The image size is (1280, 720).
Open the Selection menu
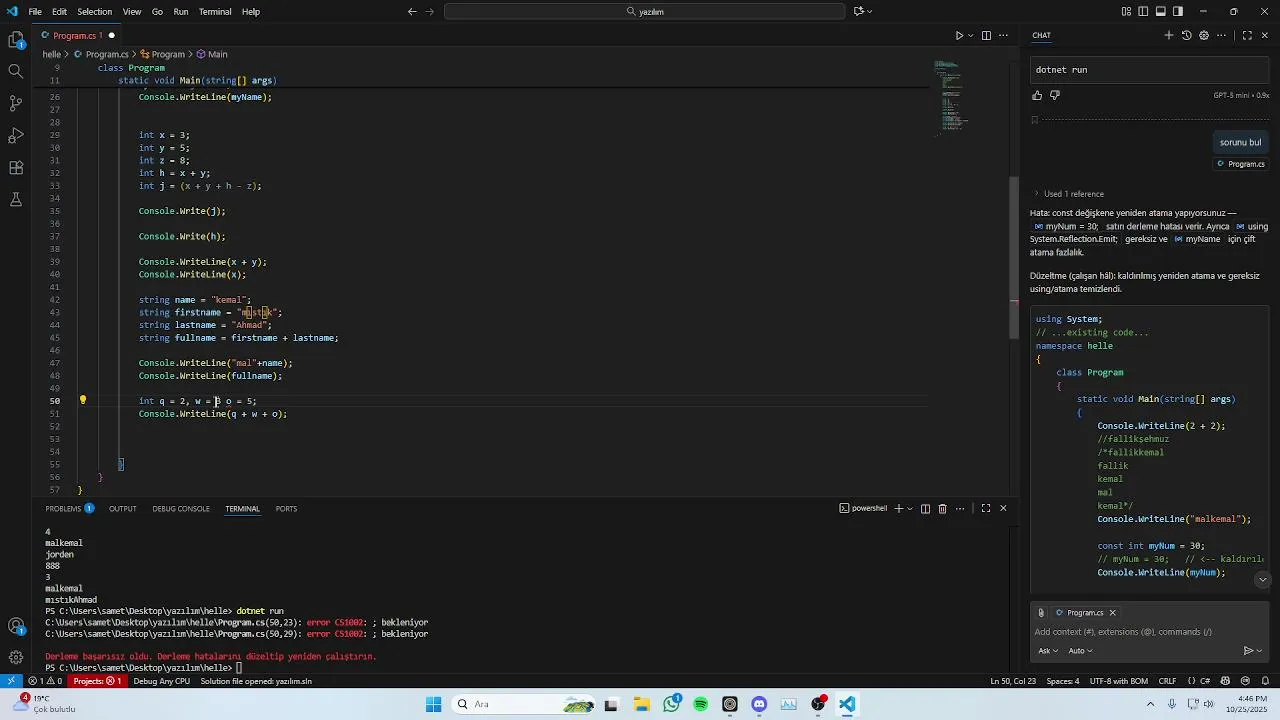94,12
